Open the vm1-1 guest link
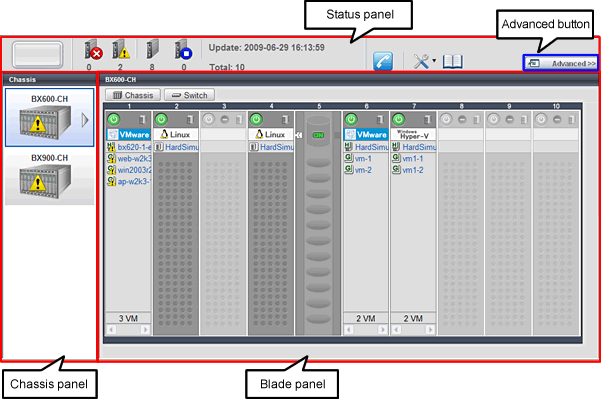601x399 pixels. pyautogui.click(x=413, y=159)
